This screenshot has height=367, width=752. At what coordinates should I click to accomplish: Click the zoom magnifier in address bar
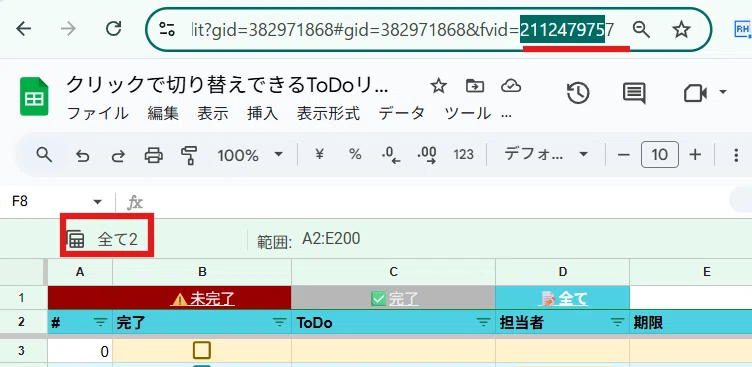(641, 30)
